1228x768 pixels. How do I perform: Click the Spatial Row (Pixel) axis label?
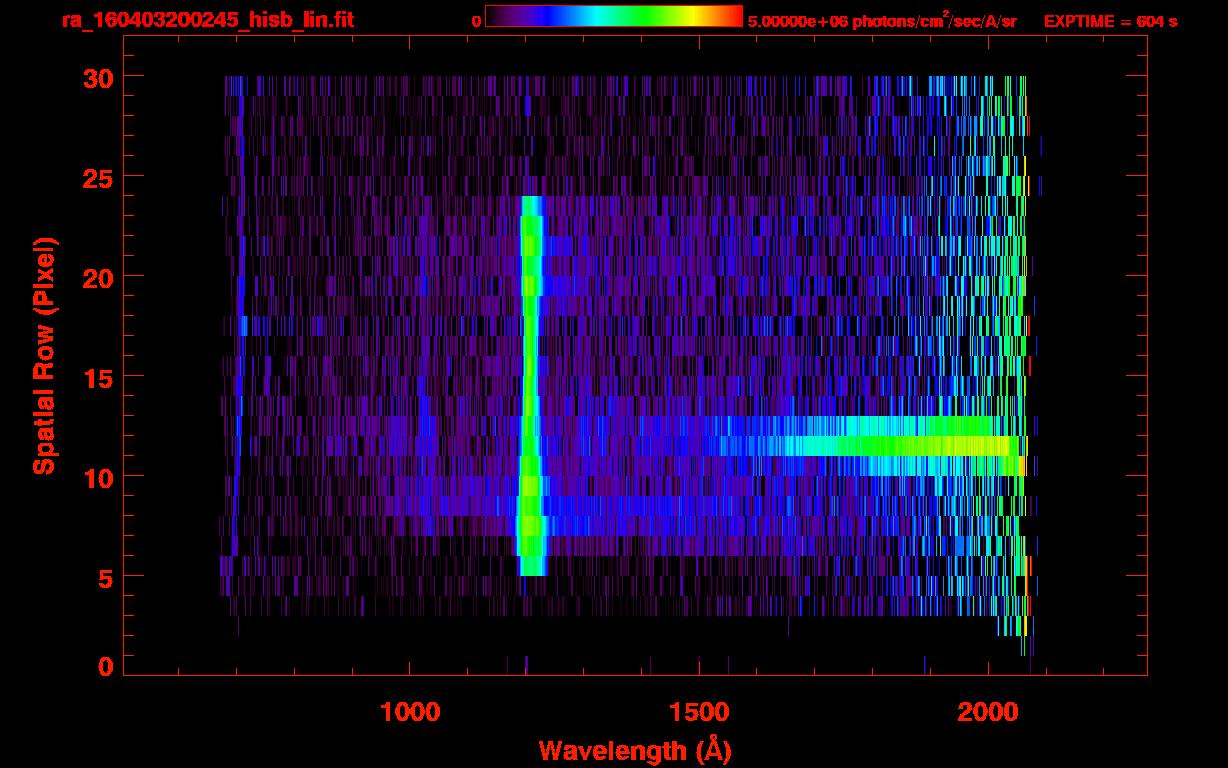pyautogui.click(x=44, y=355)
